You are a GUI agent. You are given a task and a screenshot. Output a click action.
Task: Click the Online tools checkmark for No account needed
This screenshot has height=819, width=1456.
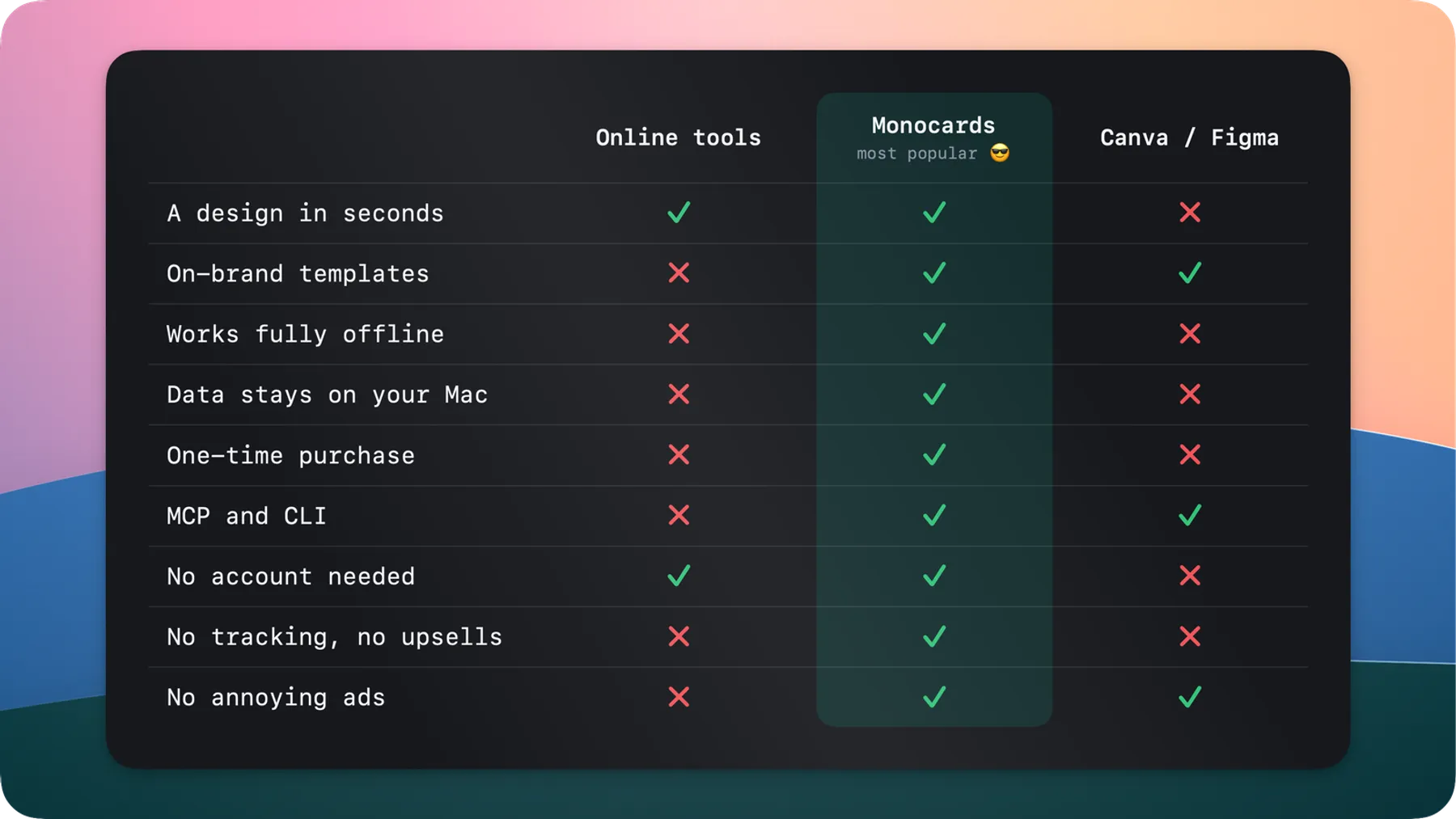click(679, 576)
